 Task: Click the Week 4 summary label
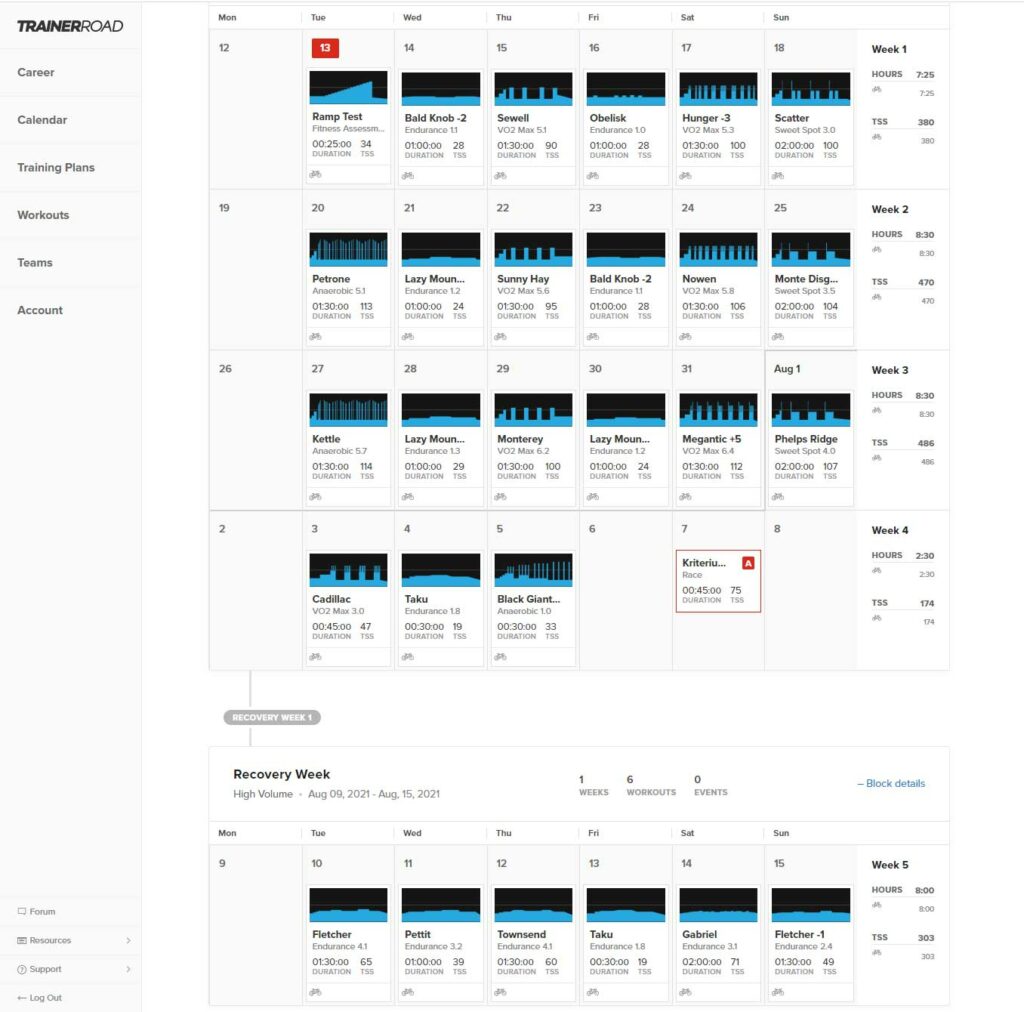click(x=889, y=530)
